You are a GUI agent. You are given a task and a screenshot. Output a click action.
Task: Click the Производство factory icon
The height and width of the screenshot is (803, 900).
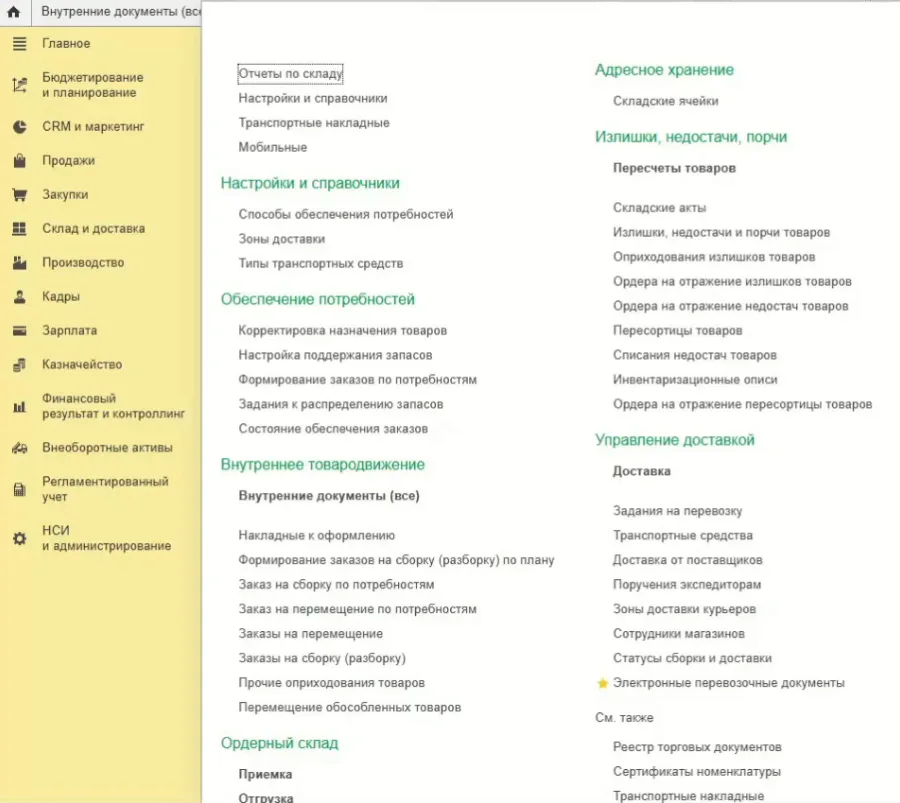[20, 262]
